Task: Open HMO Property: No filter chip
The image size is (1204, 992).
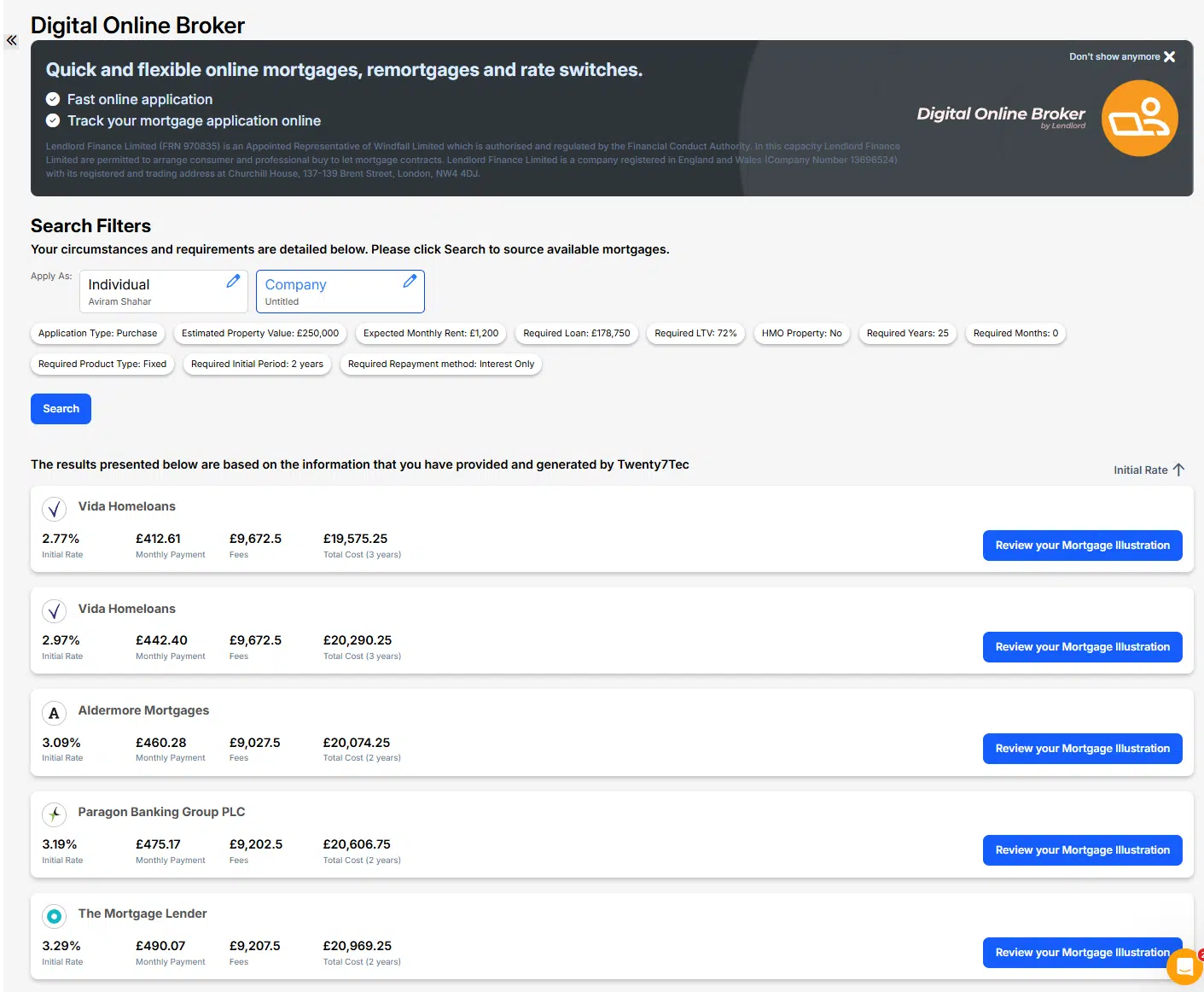Action: tap(802, 334)
